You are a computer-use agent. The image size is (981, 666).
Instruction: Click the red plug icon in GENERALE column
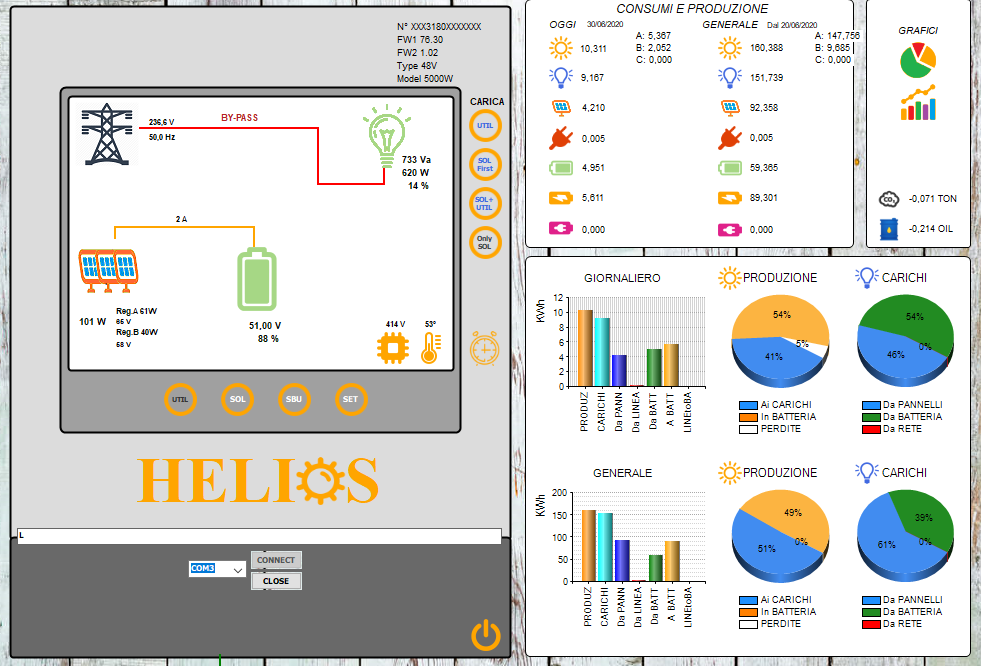tap(729, 138)
